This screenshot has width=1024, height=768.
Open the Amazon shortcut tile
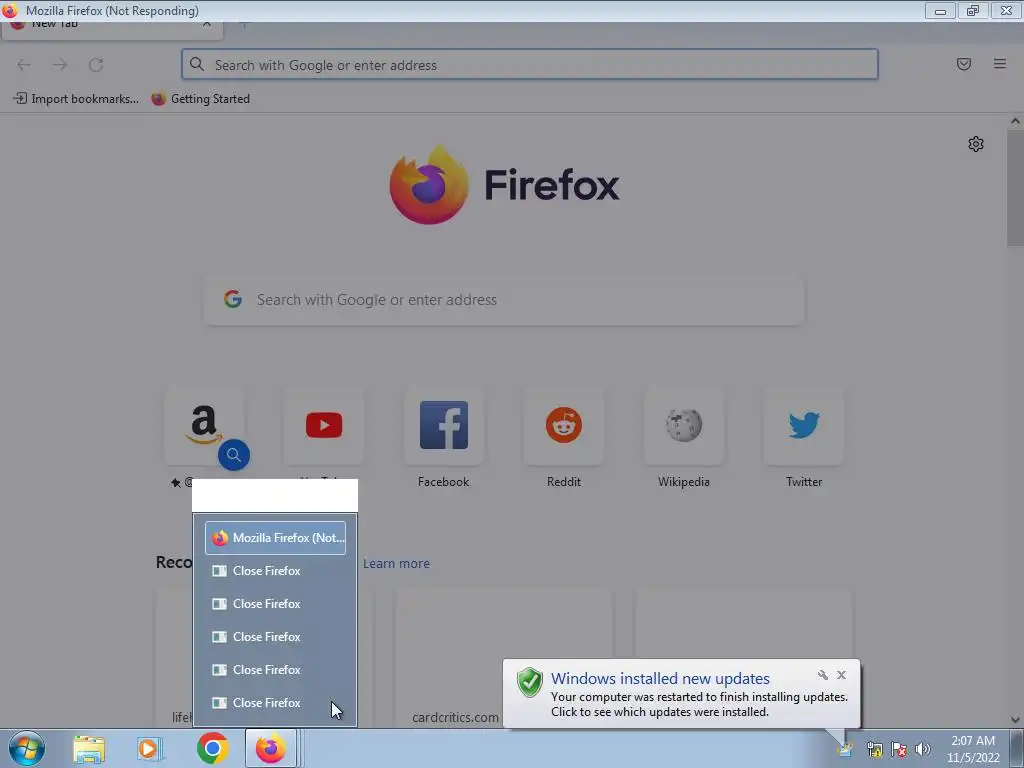point(204,425)
